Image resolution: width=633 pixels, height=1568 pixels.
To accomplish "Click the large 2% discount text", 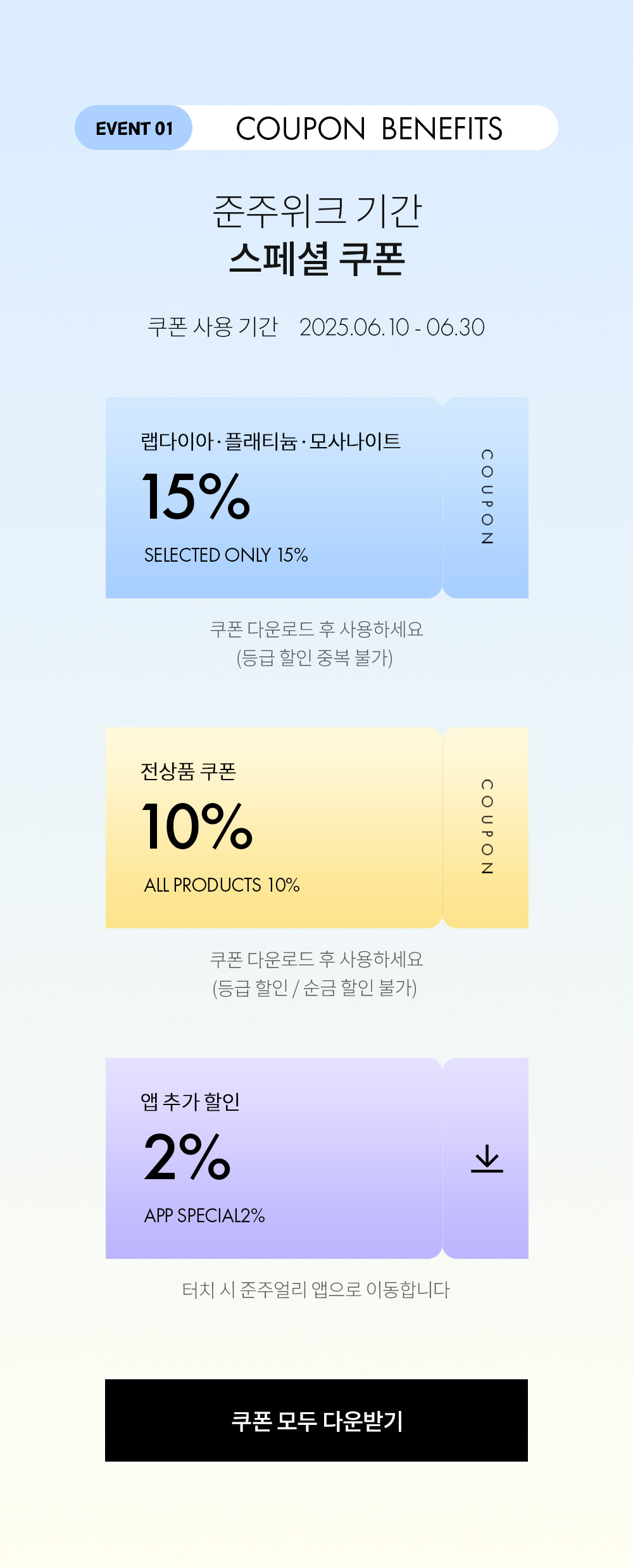I will pyautogui.click(x=187, y=1157).
